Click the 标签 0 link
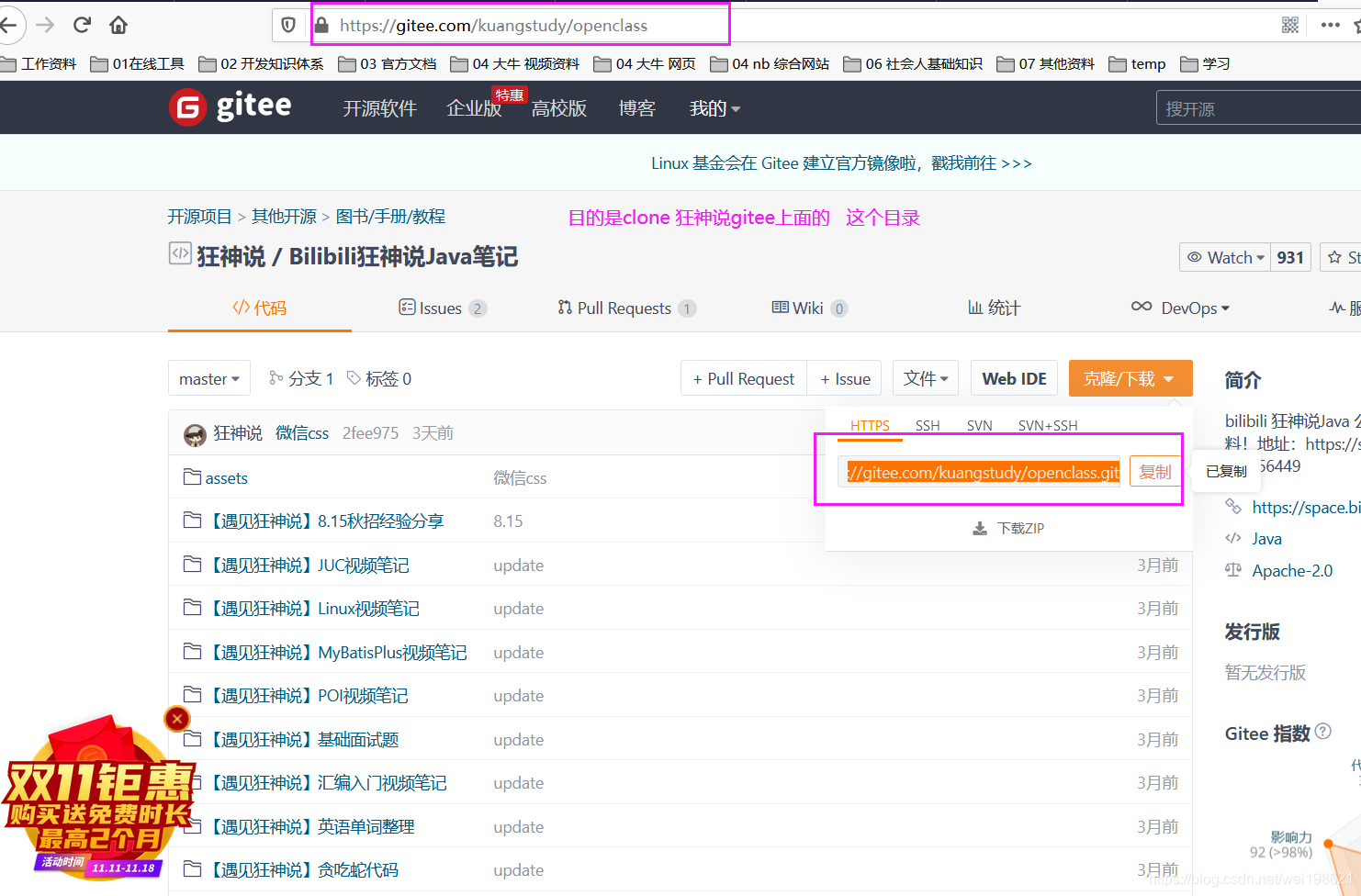This screenshot has width=1361, height=896. [379, 378]
